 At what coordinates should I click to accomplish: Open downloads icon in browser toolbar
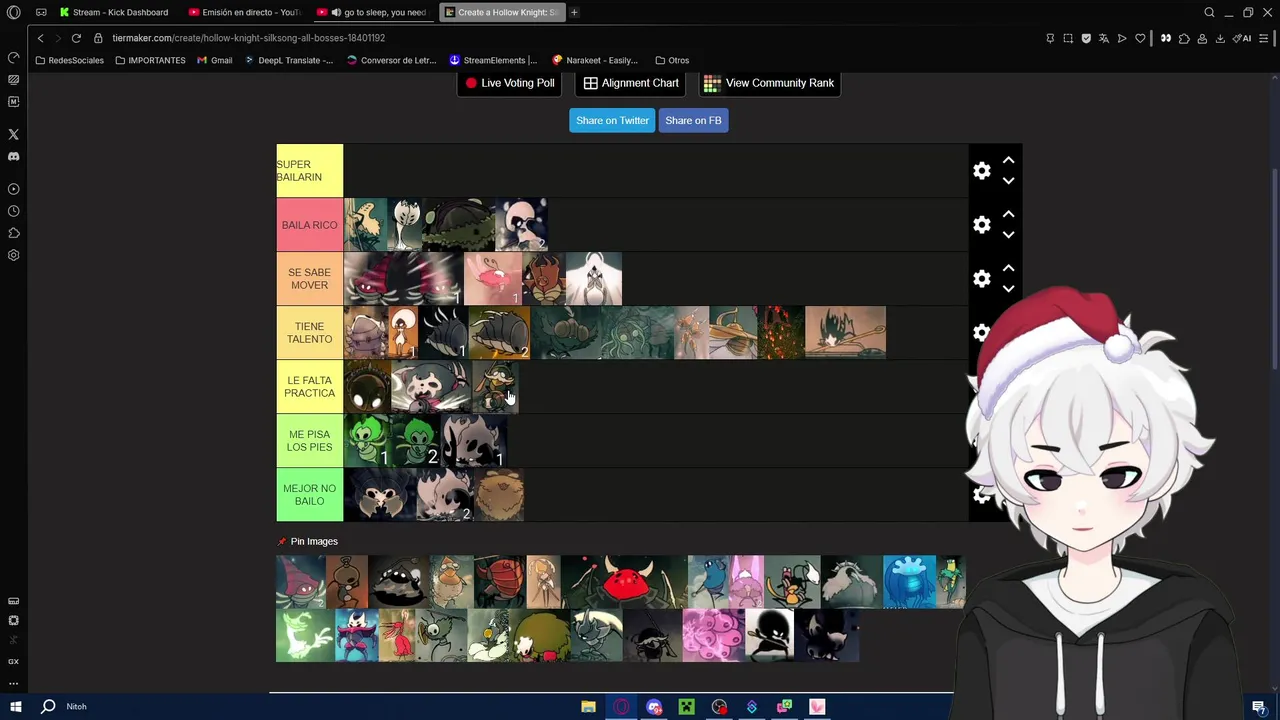[1220, 38]
